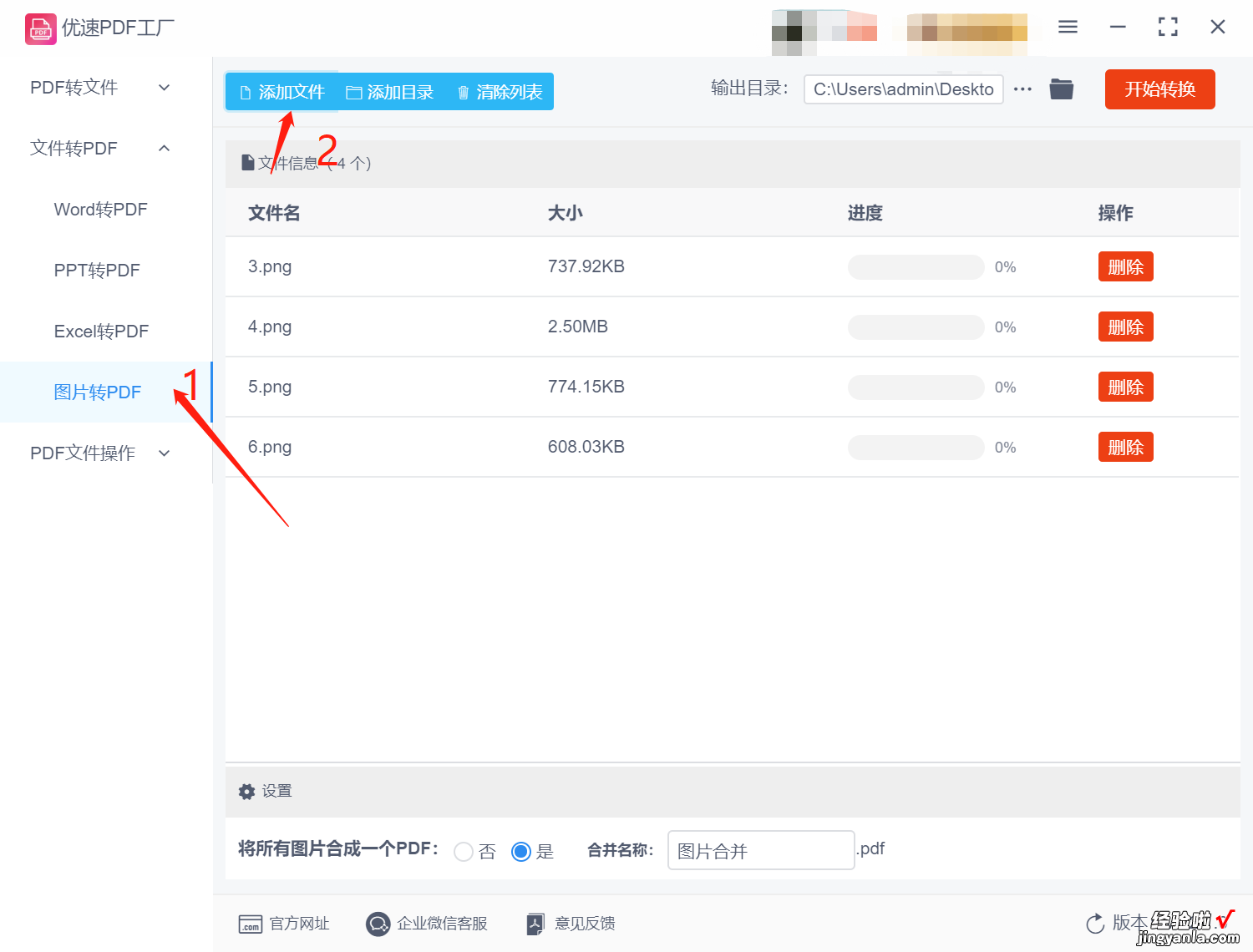
Task: Select 是 radio for merging images
Action: click(x=521, y=852)
